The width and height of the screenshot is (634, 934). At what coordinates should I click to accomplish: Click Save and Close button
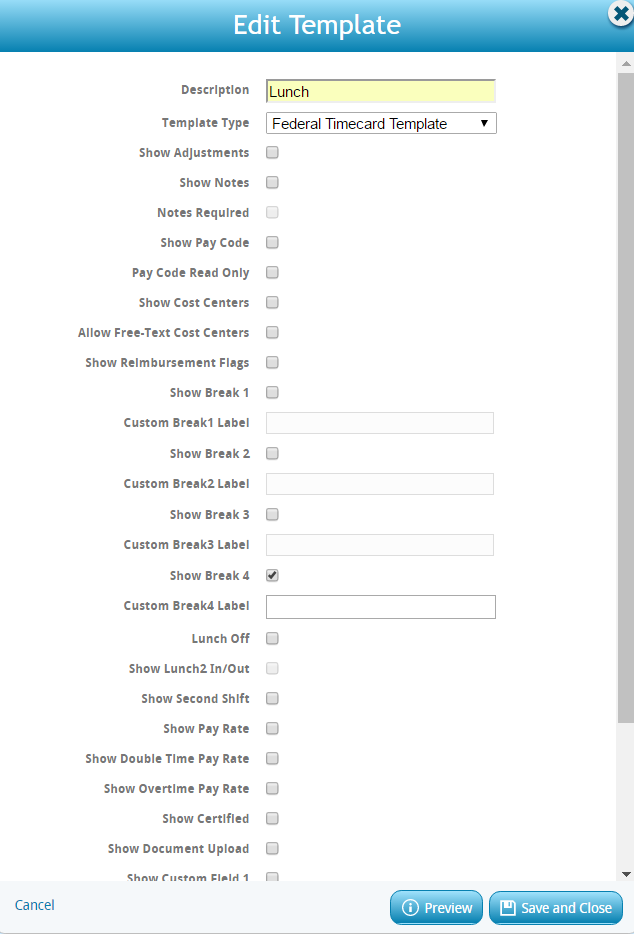tap(556, 908)
